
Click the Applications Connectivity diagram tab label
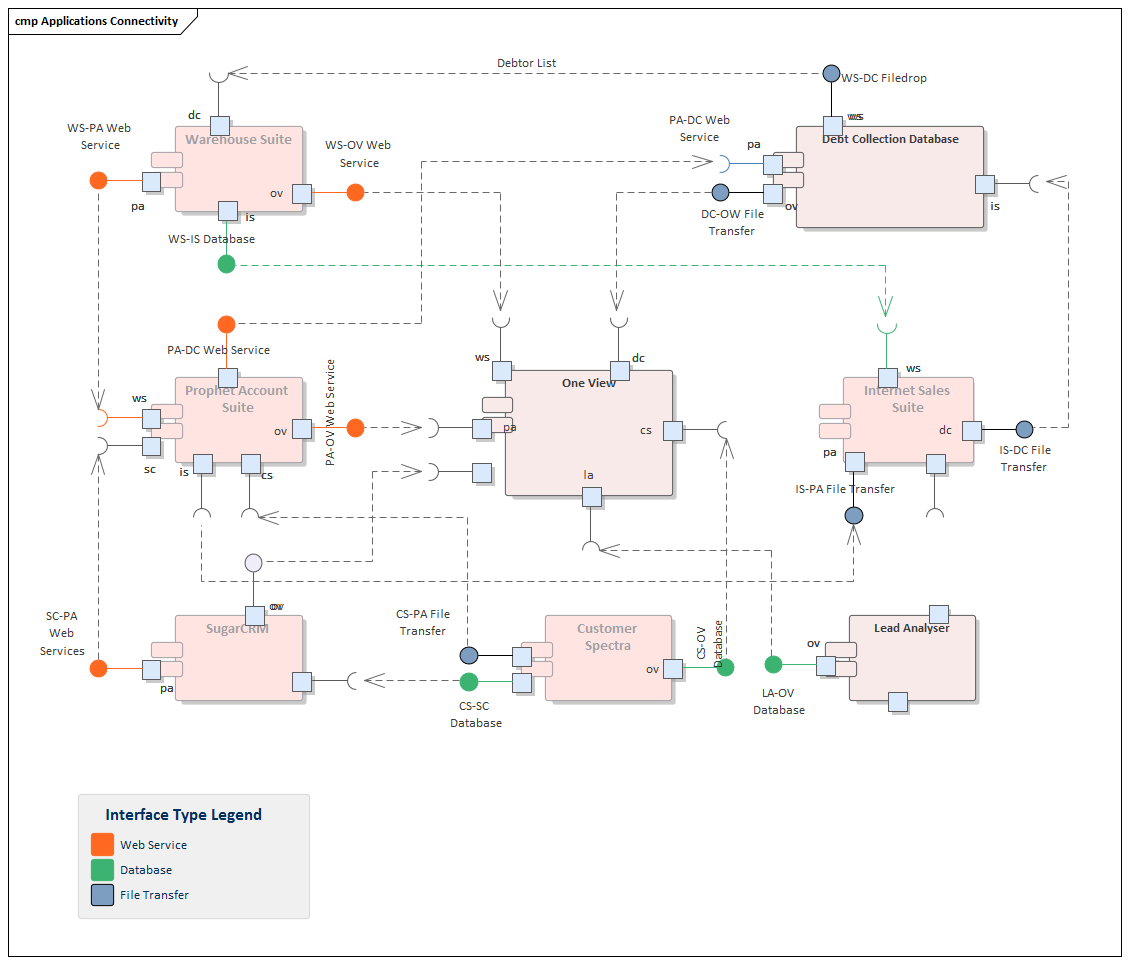97,19
